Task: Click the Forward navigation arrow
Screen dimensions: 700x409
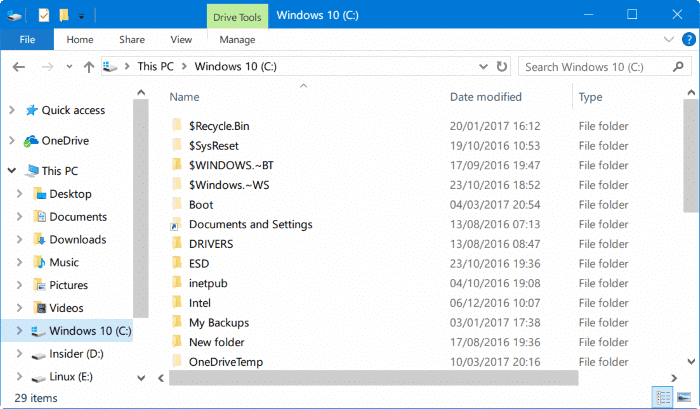Action: tap(47, 67)
